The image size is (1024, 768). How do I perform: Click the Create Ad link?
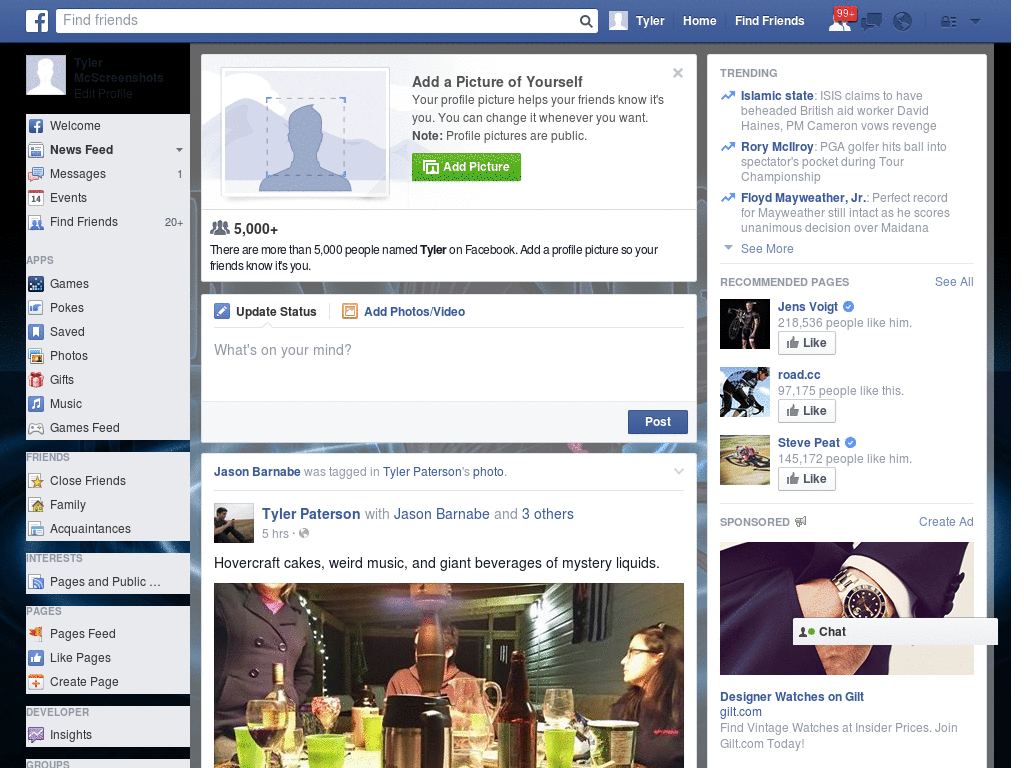pos(946,522)
